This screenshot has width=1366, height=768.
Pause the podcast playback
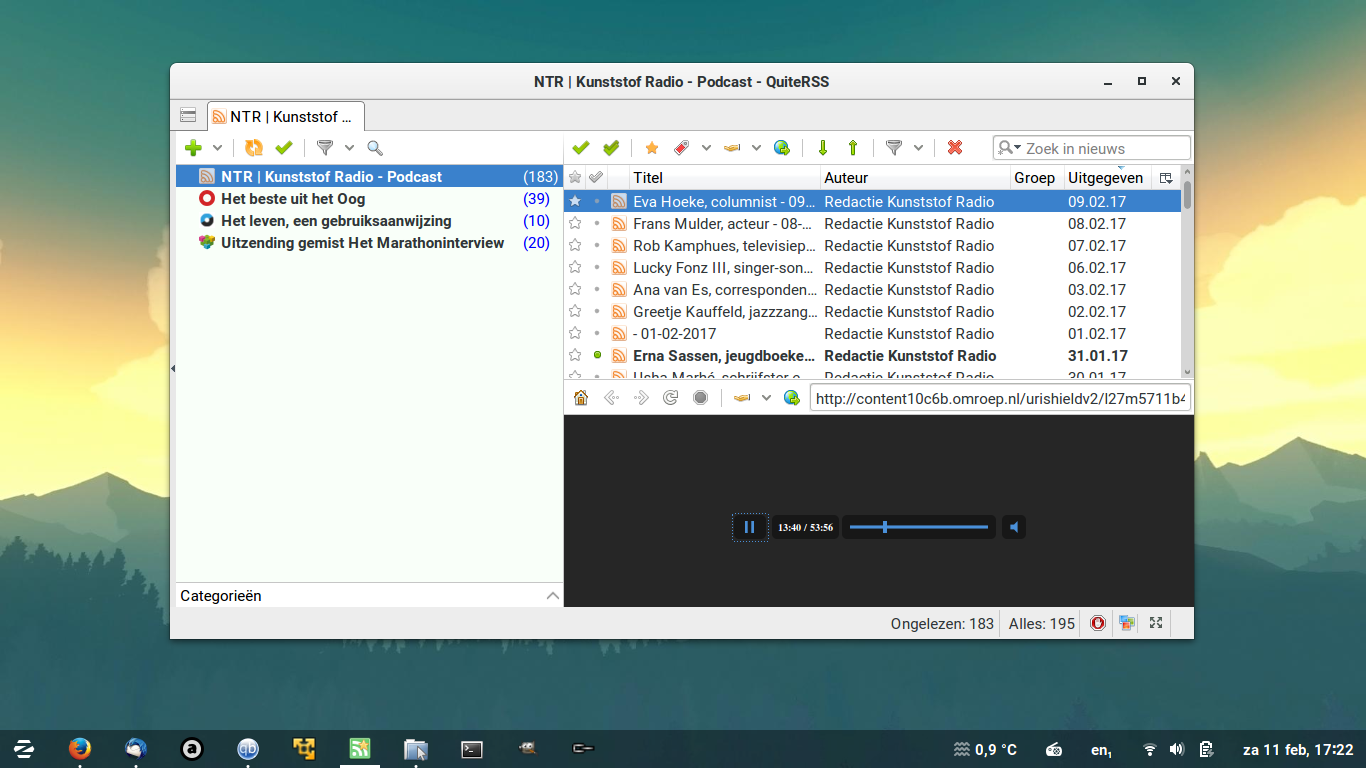[750, 527]
